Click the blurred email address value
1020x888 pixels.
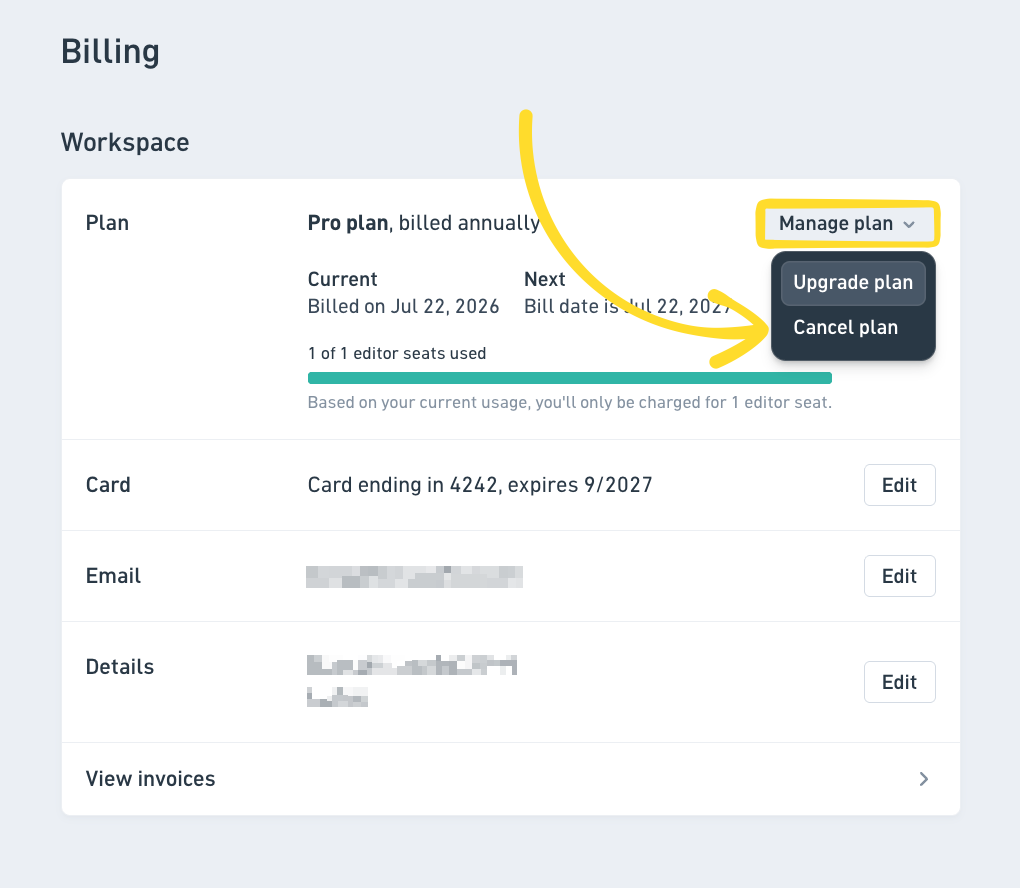pos(414,576)
